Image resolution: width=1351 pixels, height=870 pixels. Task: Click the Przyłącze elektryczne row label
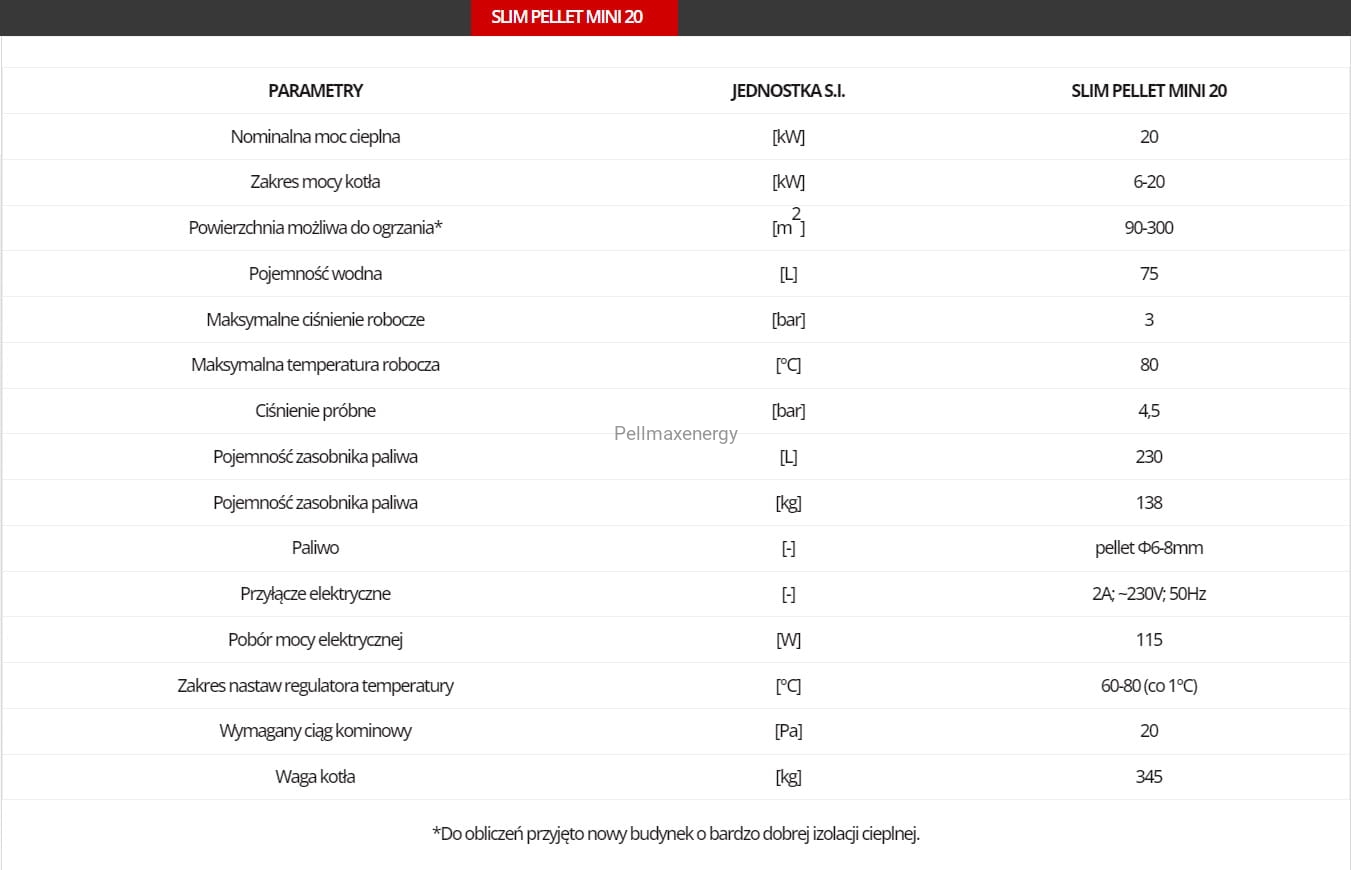coord(315,594)
